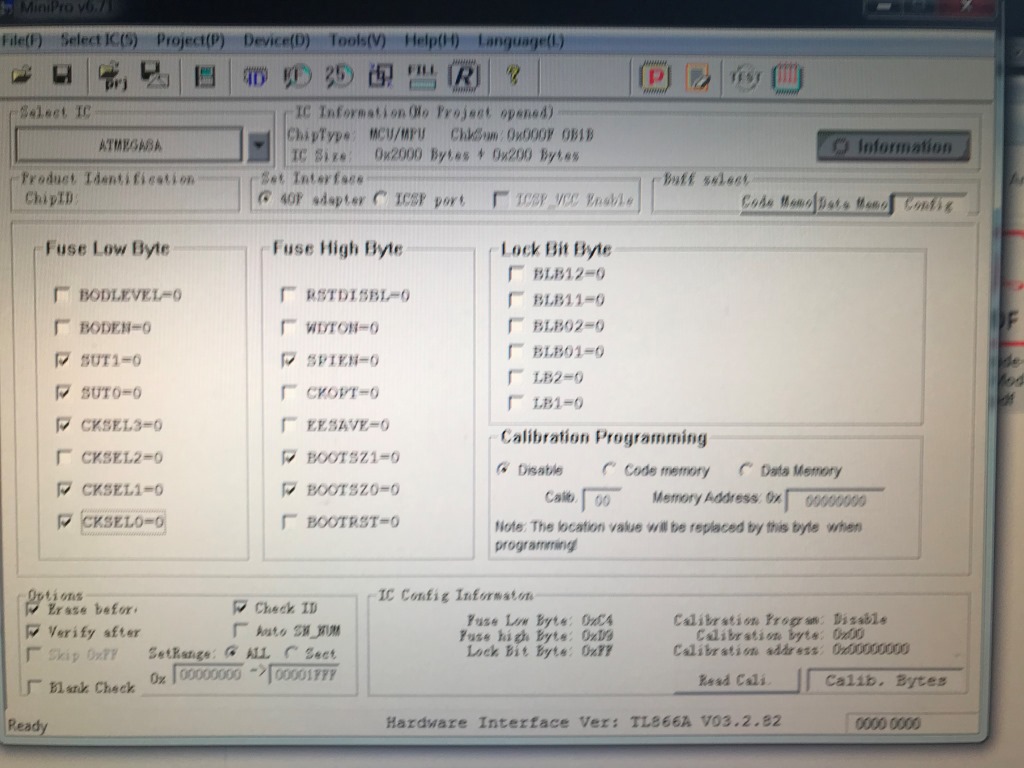1024x768 pixels.
Task: Expand the Select IC dropdown arrow
Action: (258, 146)
